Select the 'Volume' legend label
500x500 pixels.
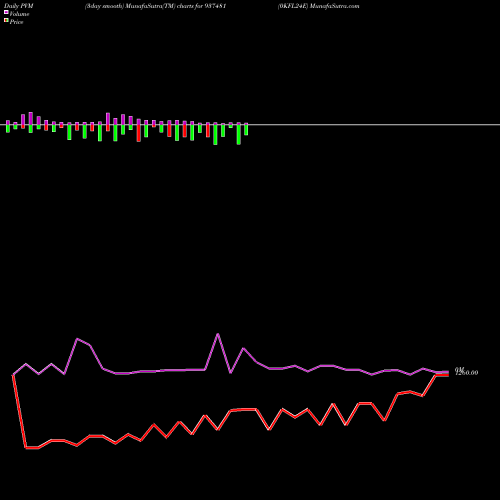pos(19,14)
